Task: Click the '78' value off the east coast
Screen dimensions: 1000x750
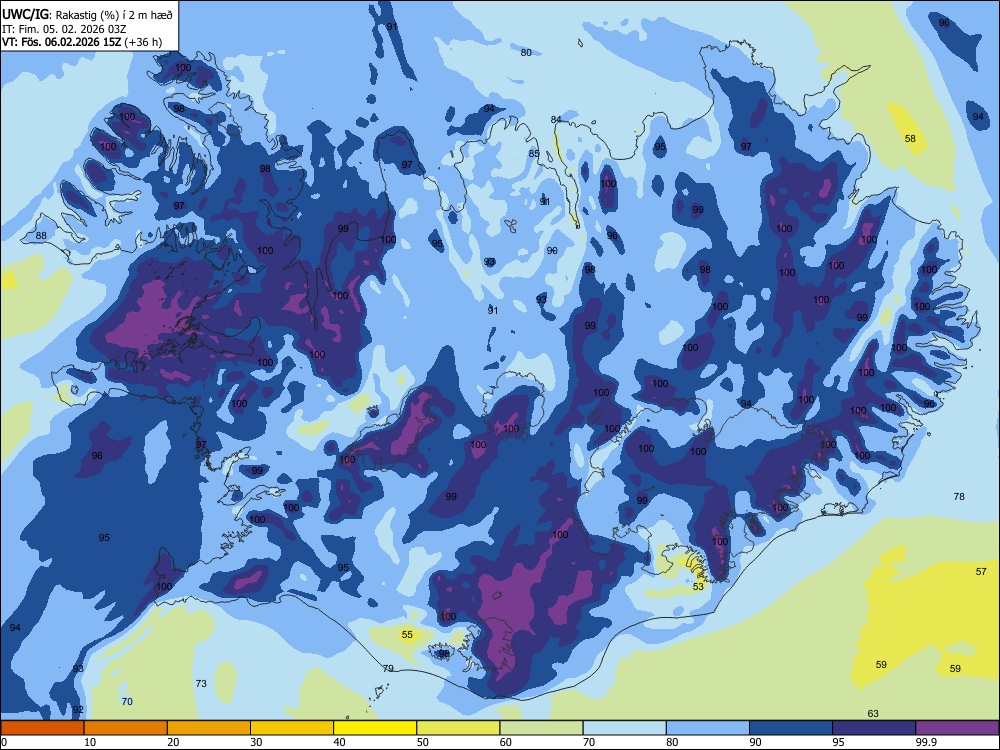Action: [x=959, y=496]
